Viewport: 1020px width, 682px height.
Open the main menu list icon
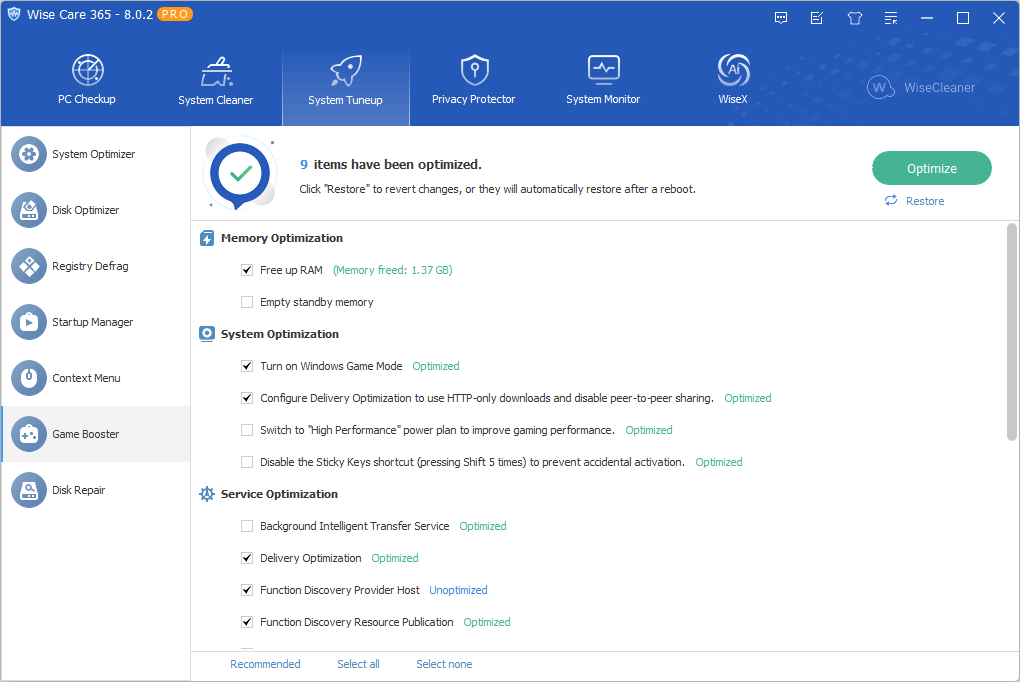[x=891, y=18]
